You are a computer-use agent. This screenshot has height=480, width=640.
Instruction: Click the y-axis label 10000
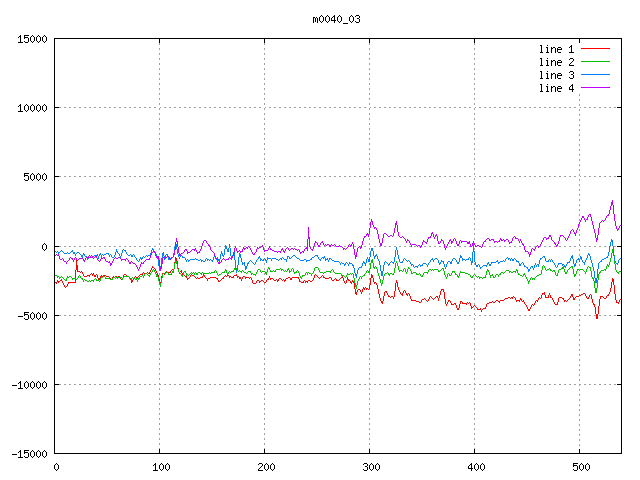(32, 108)
